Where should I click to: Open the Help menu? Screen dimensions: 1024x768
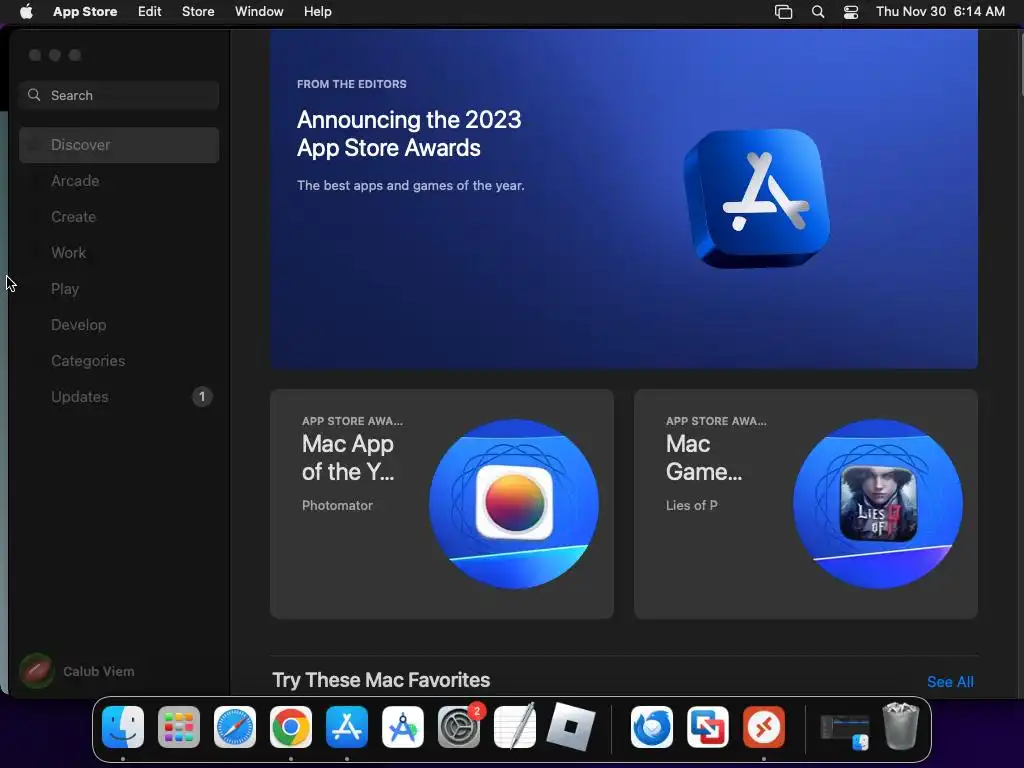point(317,12)
